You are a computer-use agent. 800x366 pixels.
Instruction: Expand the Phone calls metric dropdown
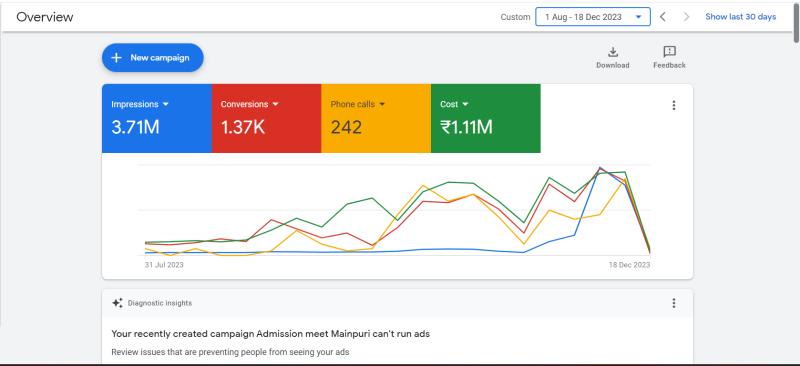click(382, 104)
